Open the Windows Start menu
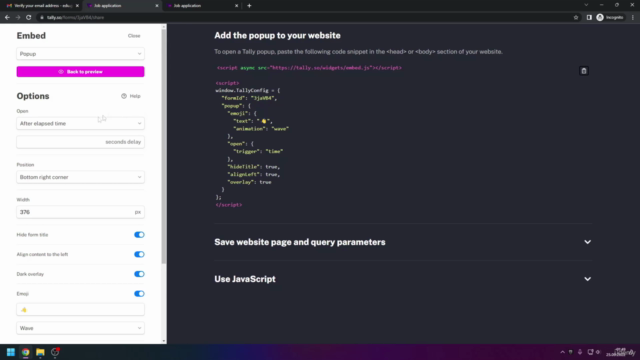Screen dimensions: 640x360 coord(11,352)
